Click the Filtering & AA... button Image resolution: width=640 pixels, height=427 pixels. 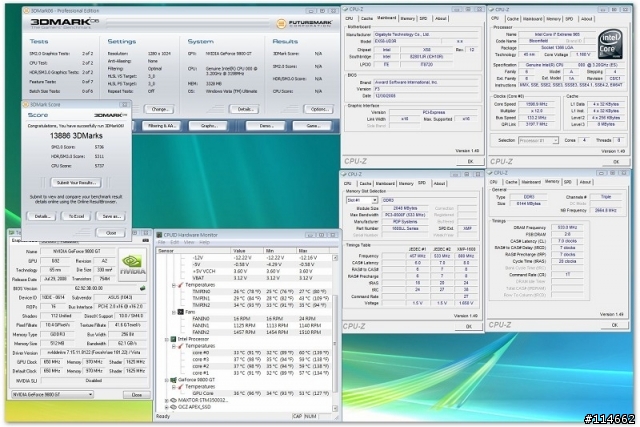[162, 126]
